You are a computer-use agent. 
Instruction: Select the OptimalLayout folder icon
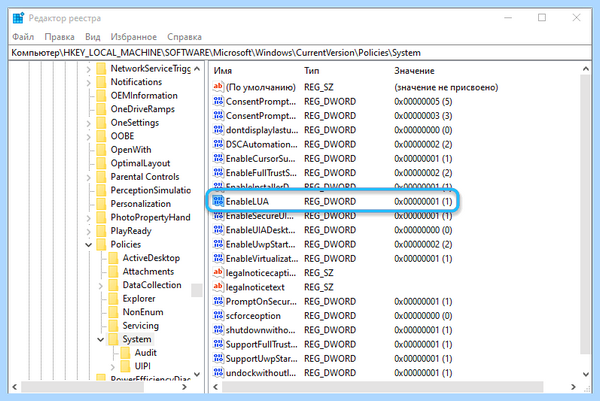pyautogui.click(x=101, y=163)
